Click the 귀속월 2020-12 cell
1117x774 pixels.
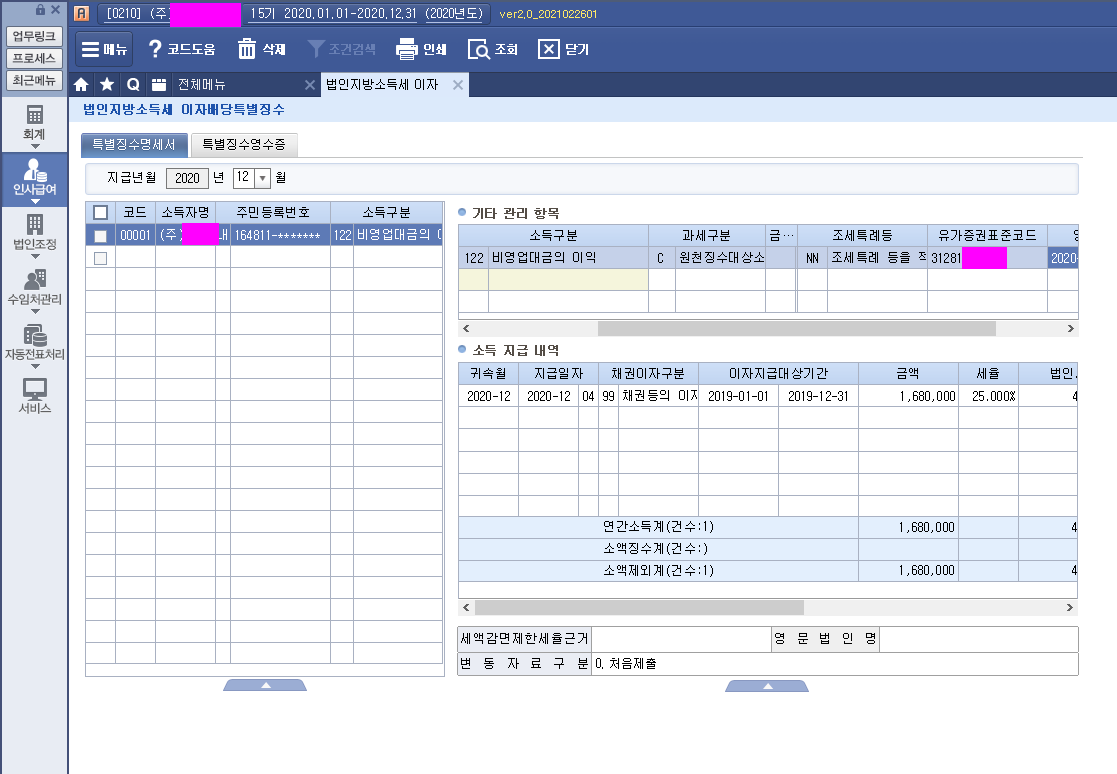click(489, 396)
